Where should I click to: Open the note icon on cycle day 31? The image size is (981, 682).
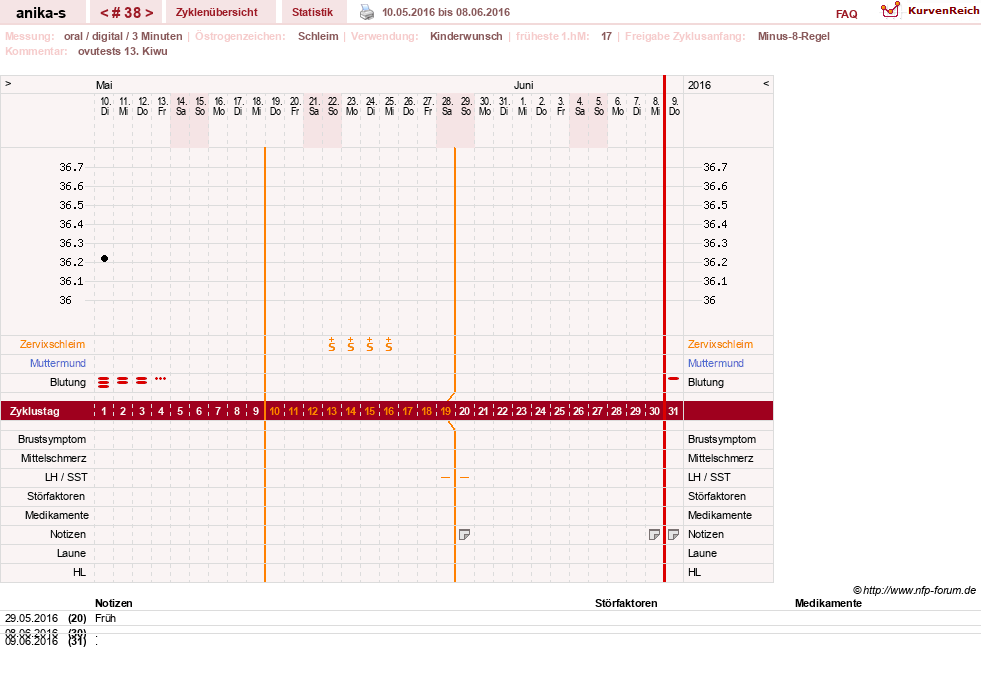[x=674, y=534]
